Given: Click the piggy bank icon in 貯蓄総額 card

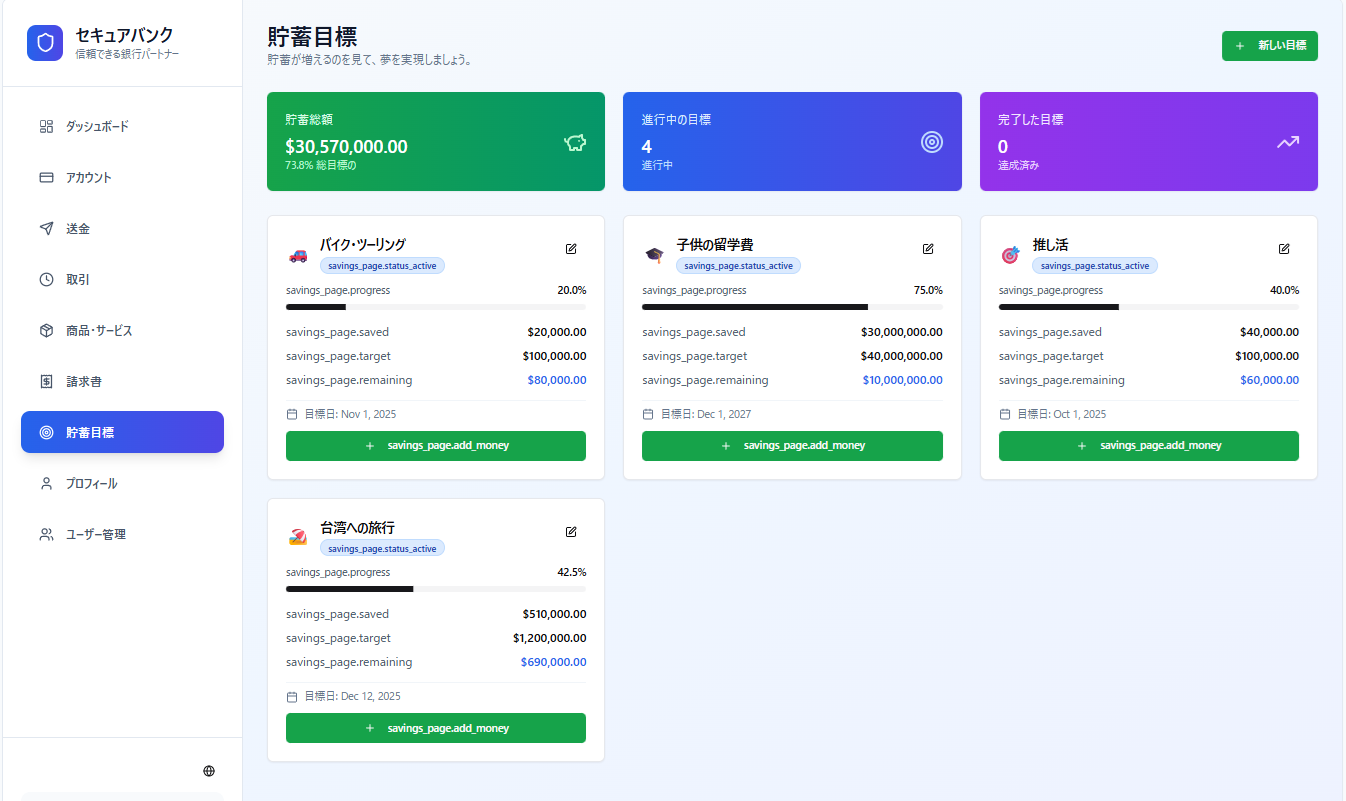Looking at the screenshot, I should [x=575, y=143].
